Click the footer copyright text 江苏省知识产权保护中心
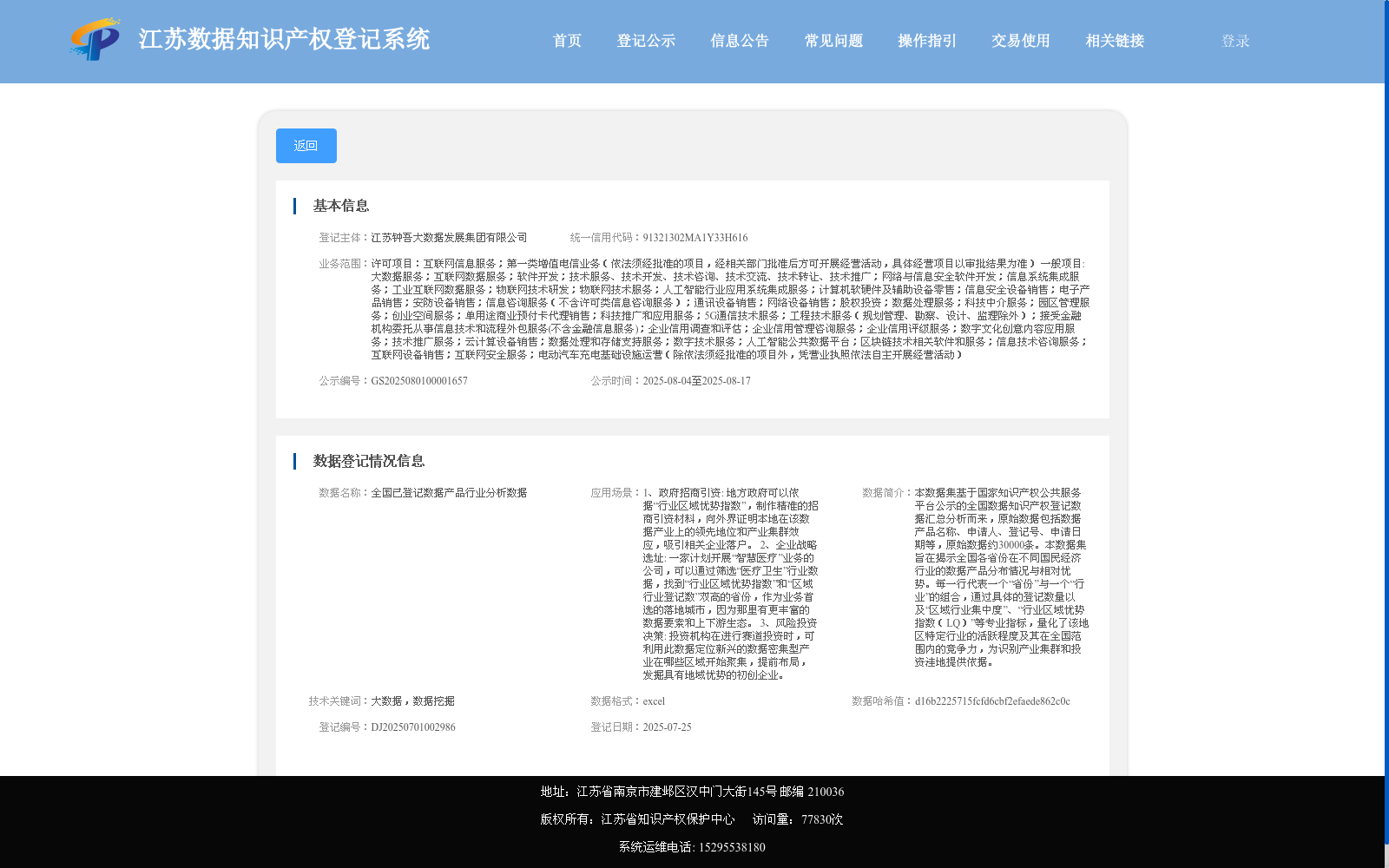Screen dimensions: 1389x868 668,819
